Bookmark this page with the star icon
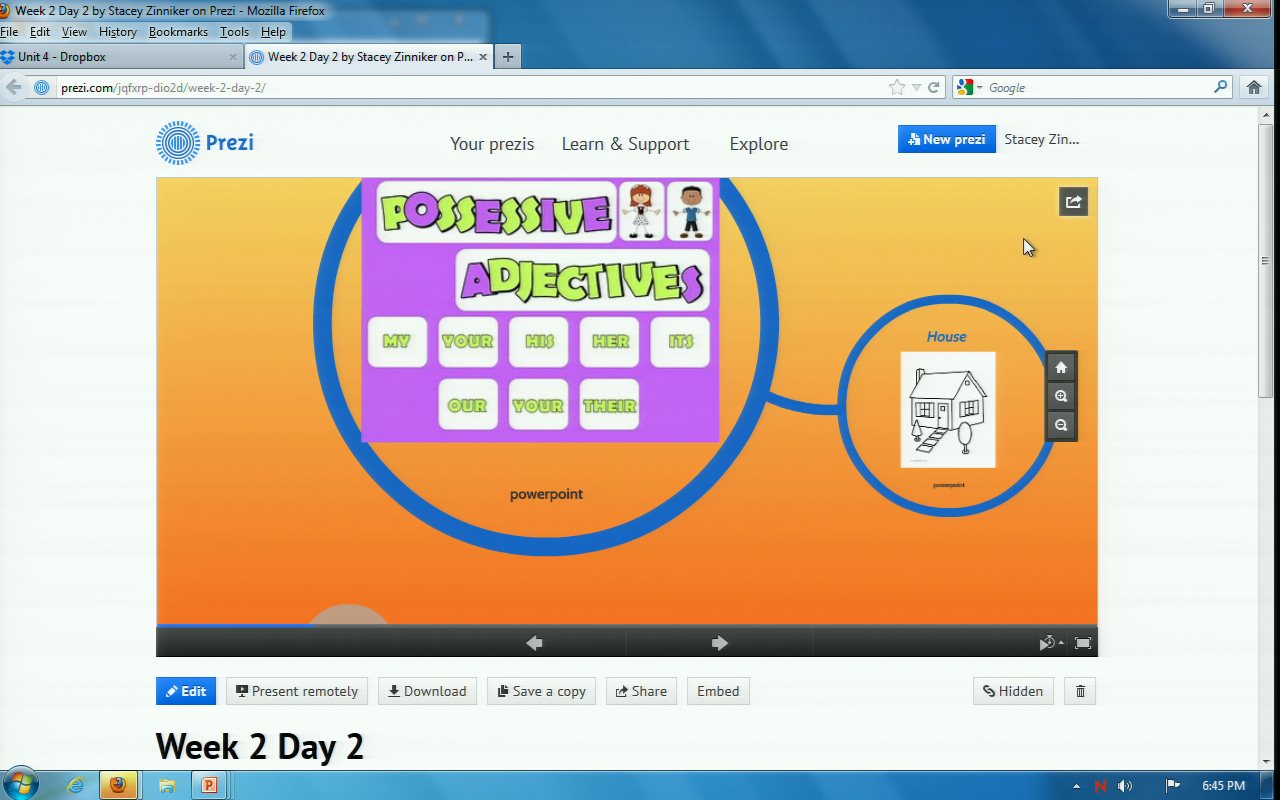Viewport: 1280px width, 800px height. click(x=897, y=87)
